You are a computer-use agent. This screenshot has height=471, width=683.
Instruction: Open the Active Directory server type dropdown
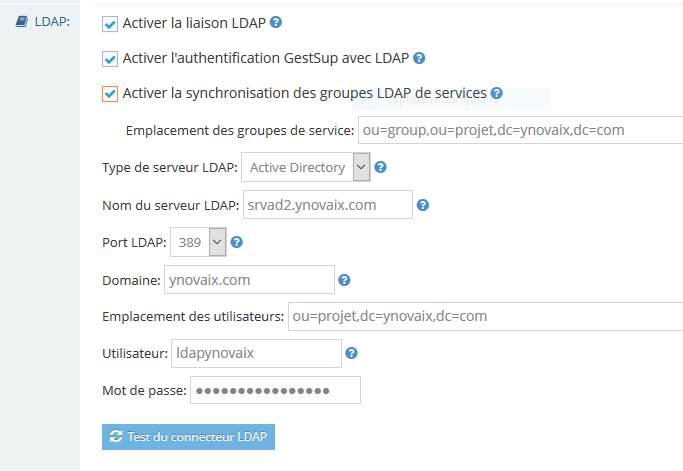306,167
